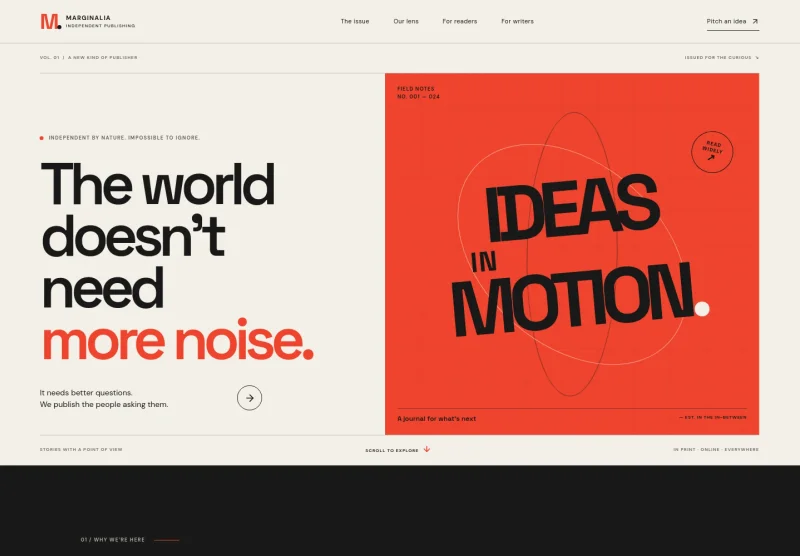
Task: Click '01 / Why we're here' section label
Action: [x=113, y=540]
